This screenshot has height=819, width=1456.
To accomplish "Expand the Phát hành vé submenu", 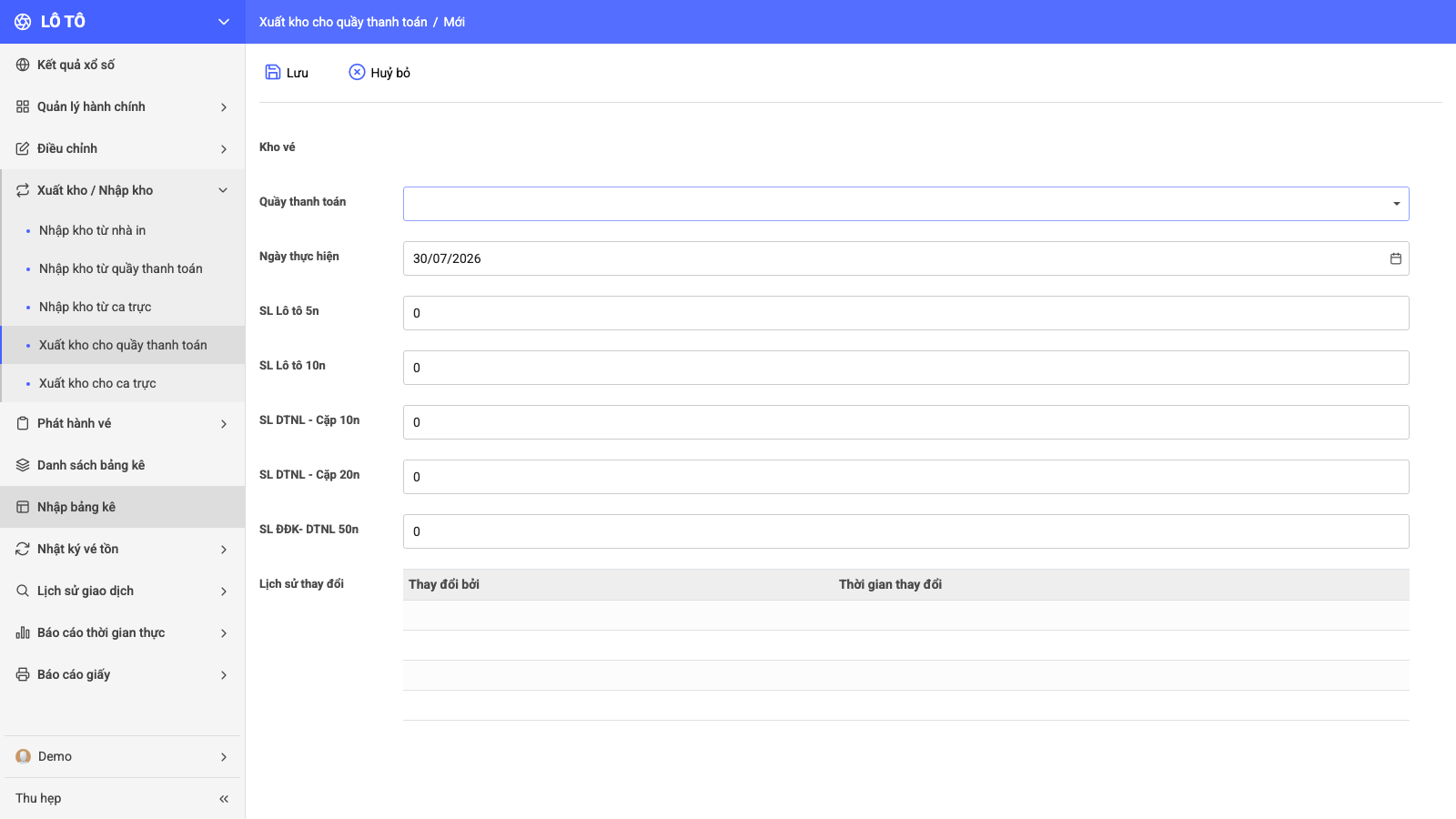I will click(123, 423).
